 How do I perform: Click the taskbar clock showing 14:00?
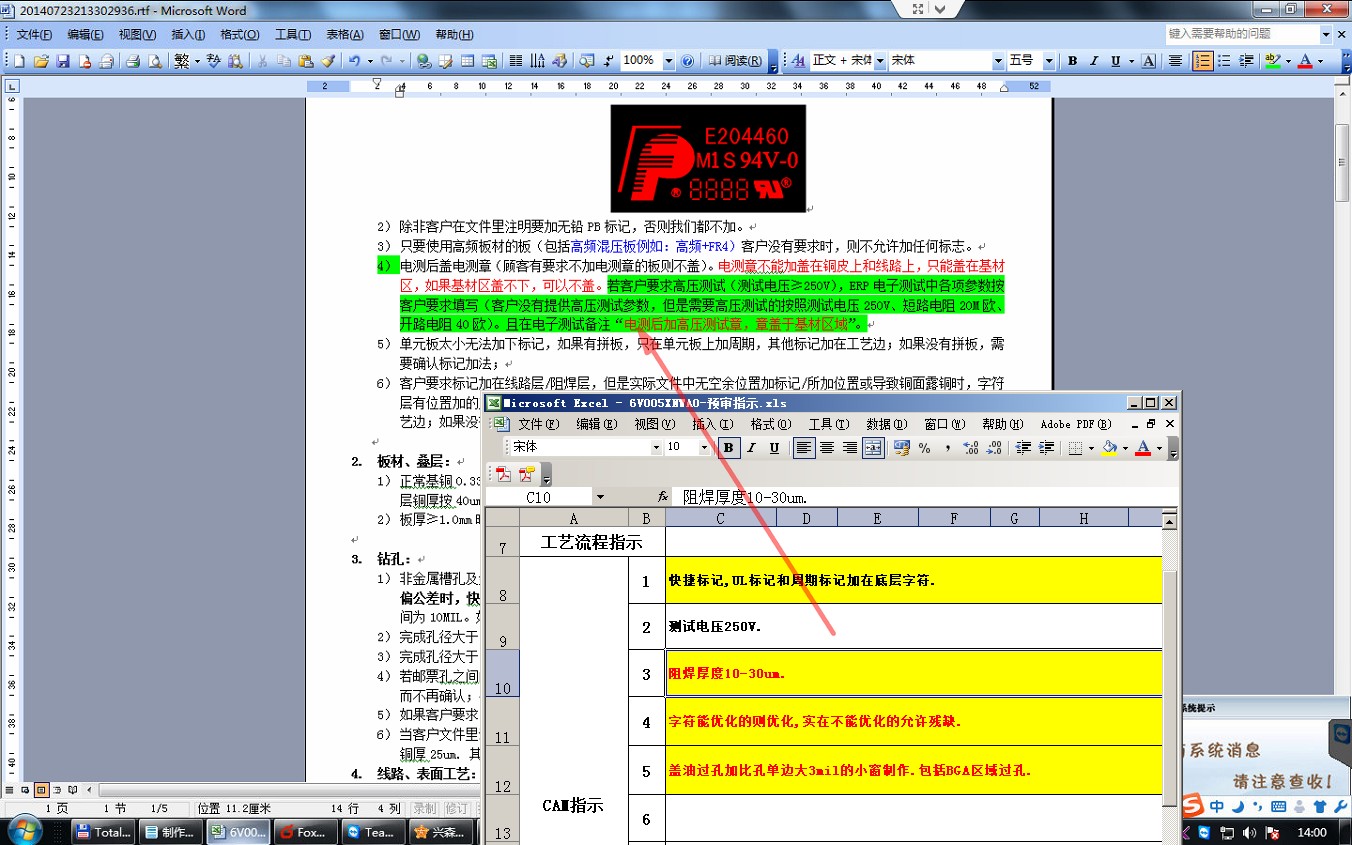tap(1311, 832)
